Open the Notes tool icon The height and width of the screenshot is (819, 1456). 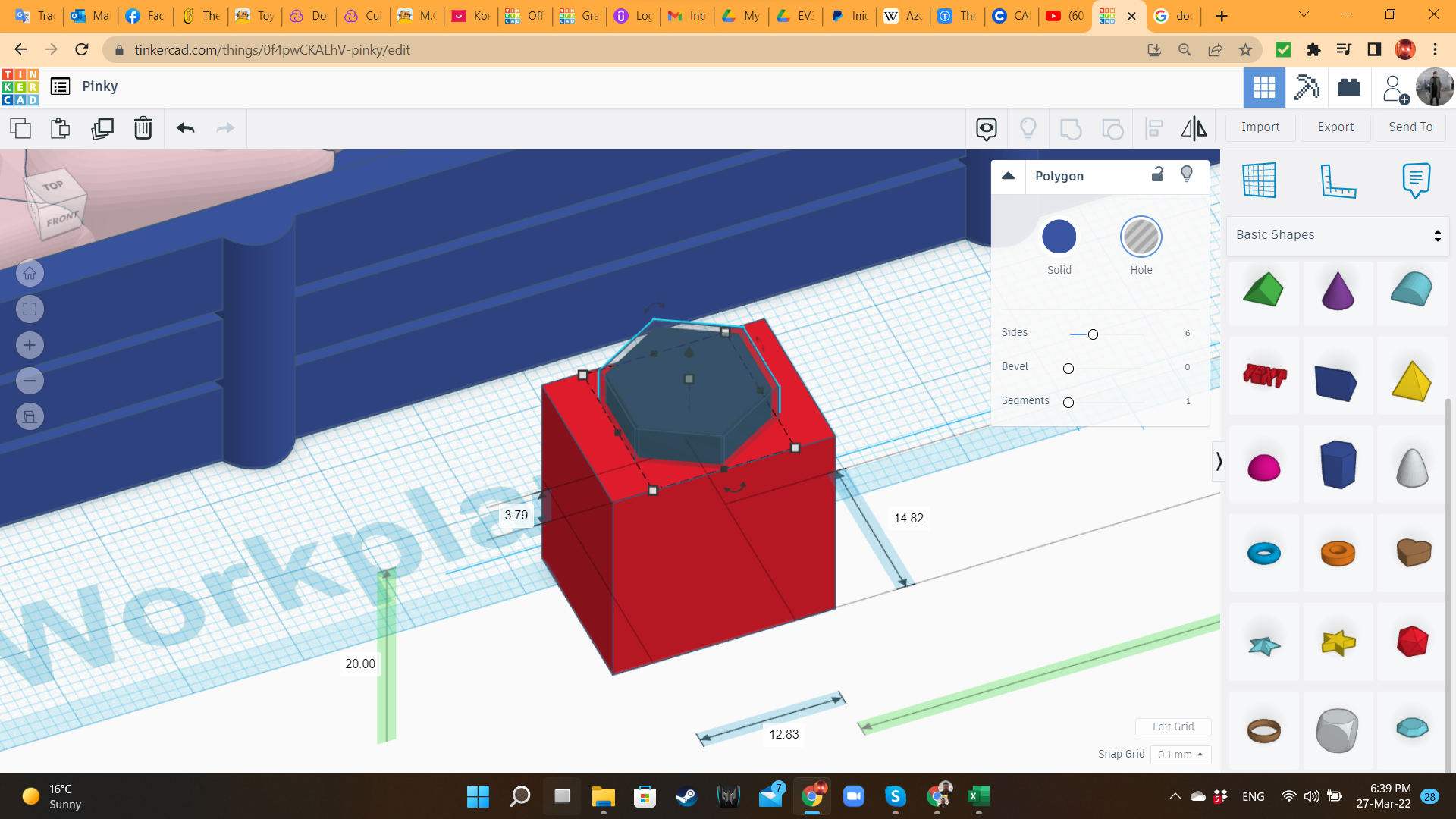[1416, 180]
